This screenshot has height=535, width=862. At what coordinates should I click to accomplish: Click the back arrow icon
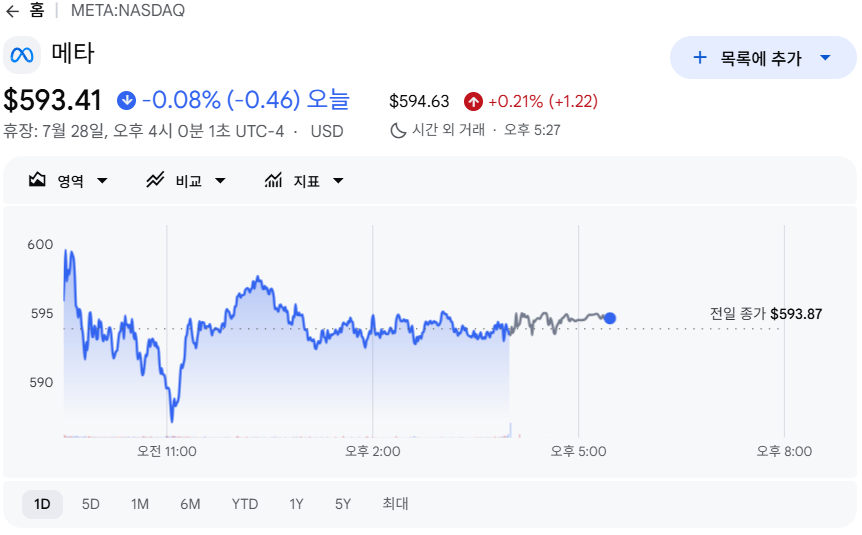(12, 11)
